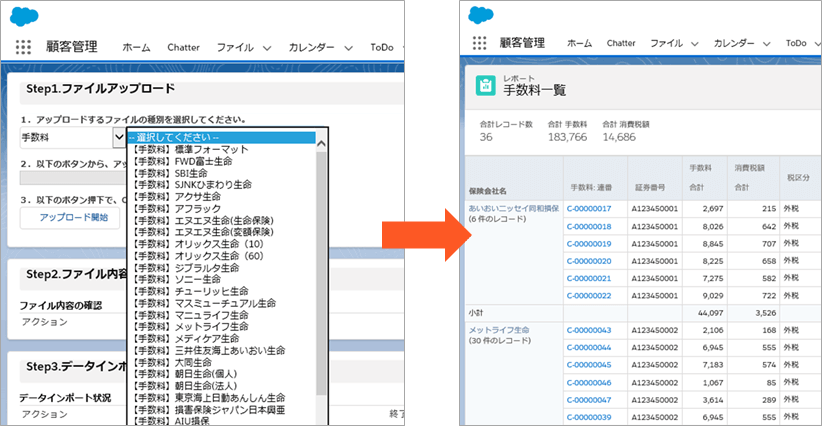Choose 【手数料】損害保険ジャパン日本興亜 option
Screen dimensions: 822x426
click(x=222, y=409)
